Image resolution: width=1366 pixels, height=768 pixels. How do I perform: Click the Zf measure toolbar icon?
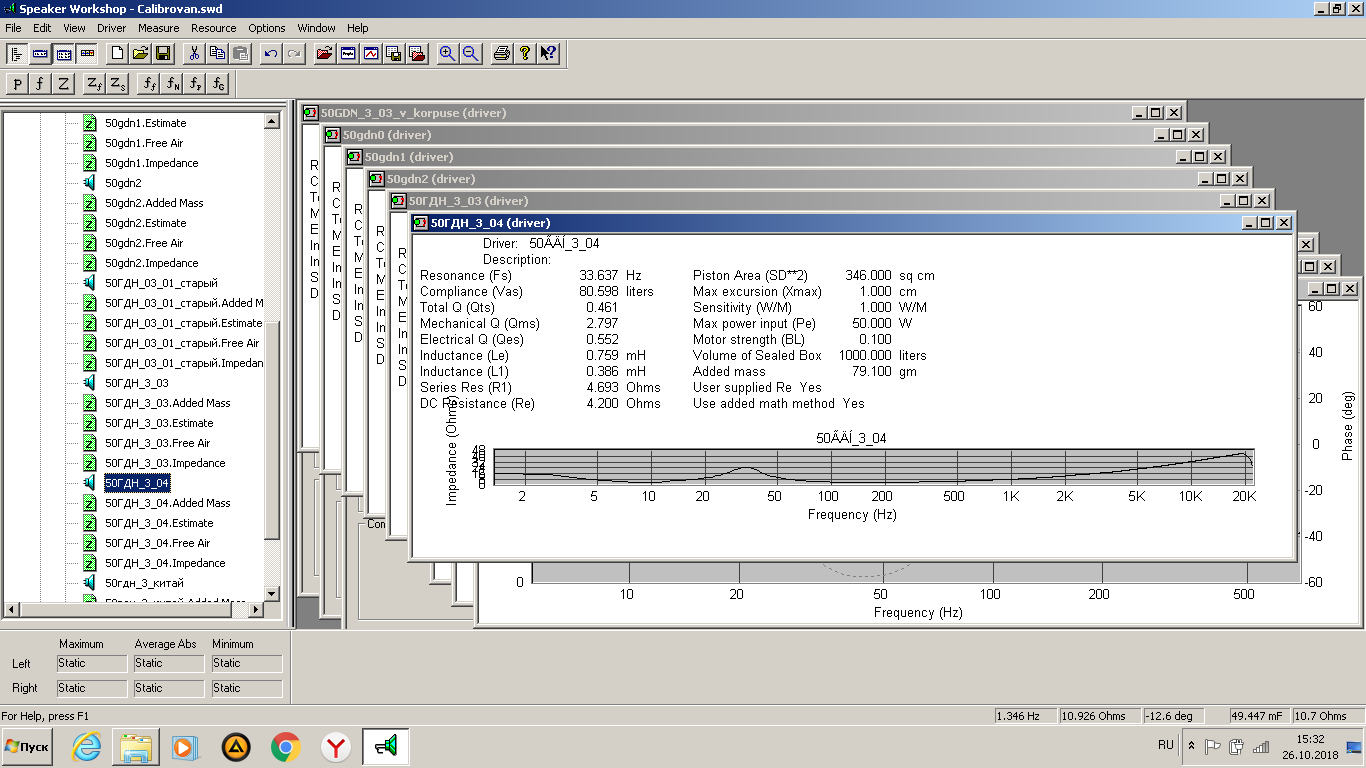[x=94, y=84]
